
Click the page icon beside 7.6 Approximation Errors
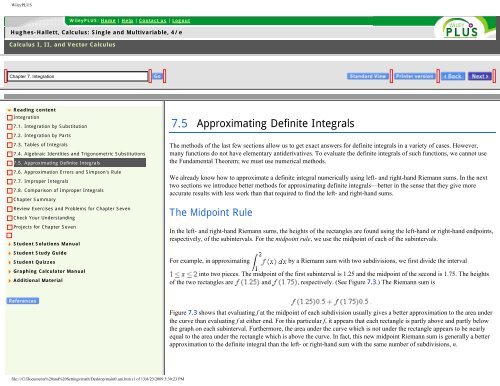click(10, 172)
